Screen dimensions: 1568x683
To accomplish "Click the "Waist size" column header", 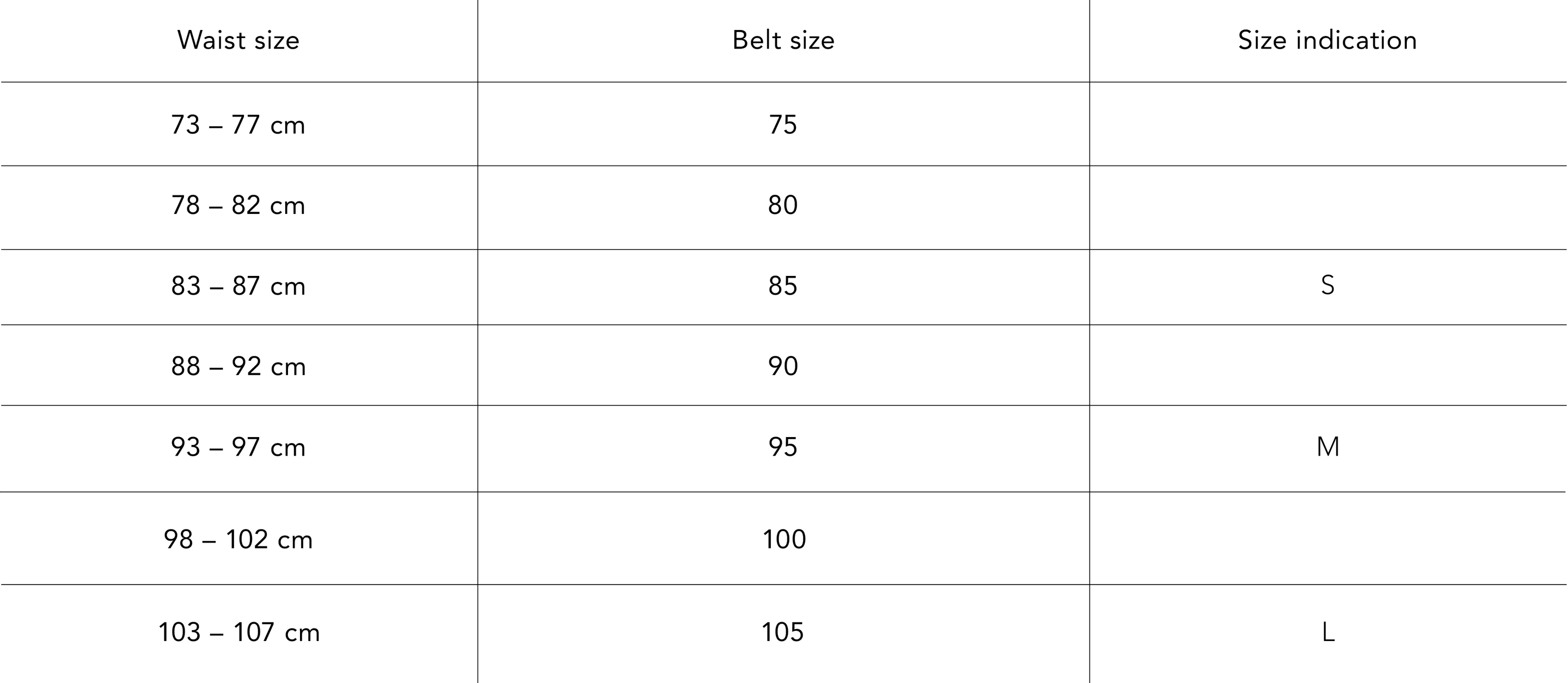I will tap(238, 40).
